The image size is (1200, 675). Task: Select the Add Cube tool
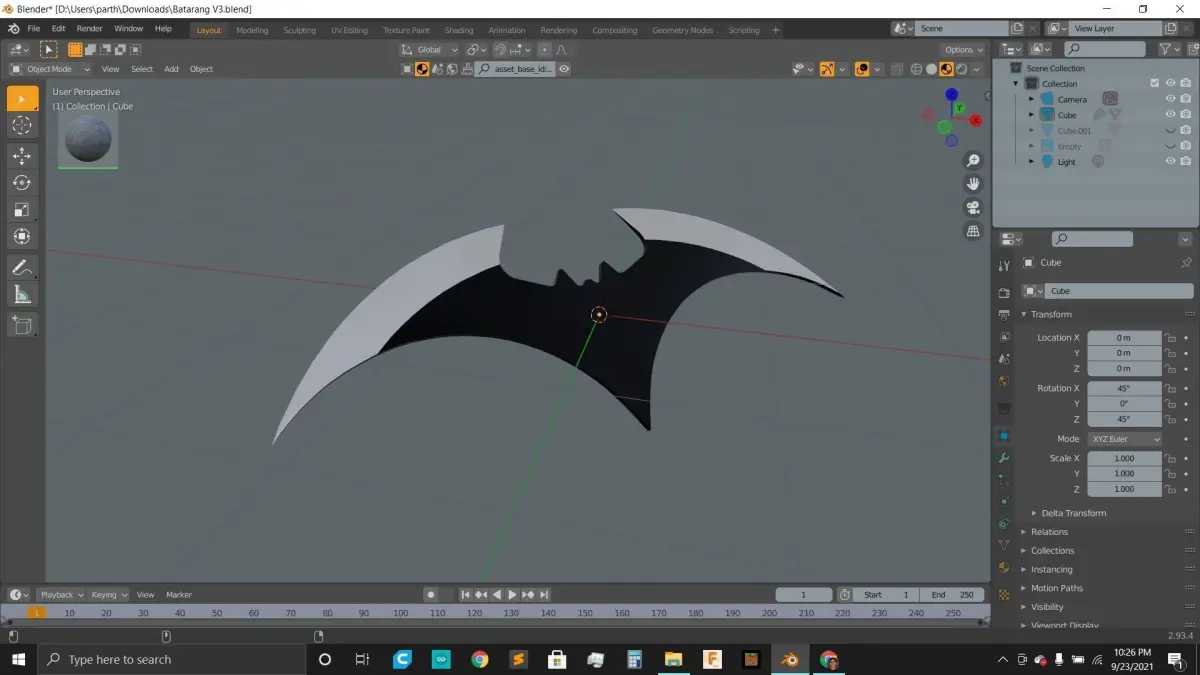point(22,325)
